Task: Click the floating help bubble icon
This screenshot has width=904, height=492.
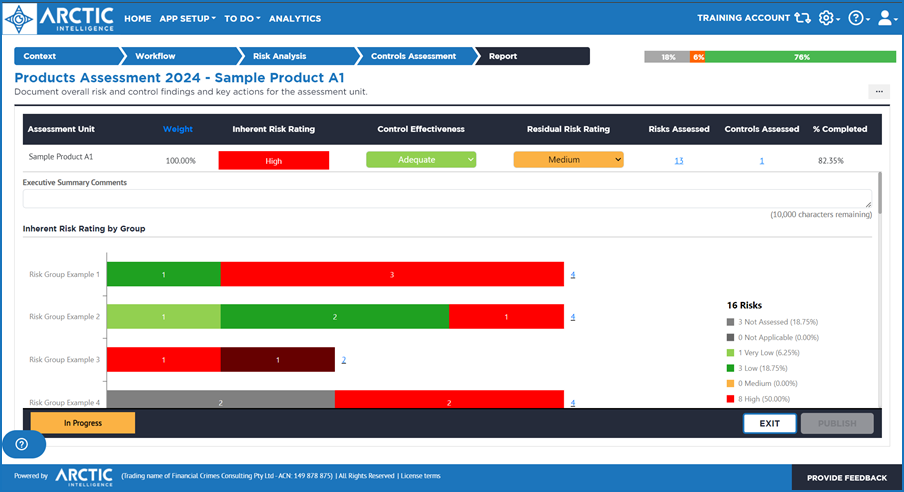Action: click(x=22, y=444)
